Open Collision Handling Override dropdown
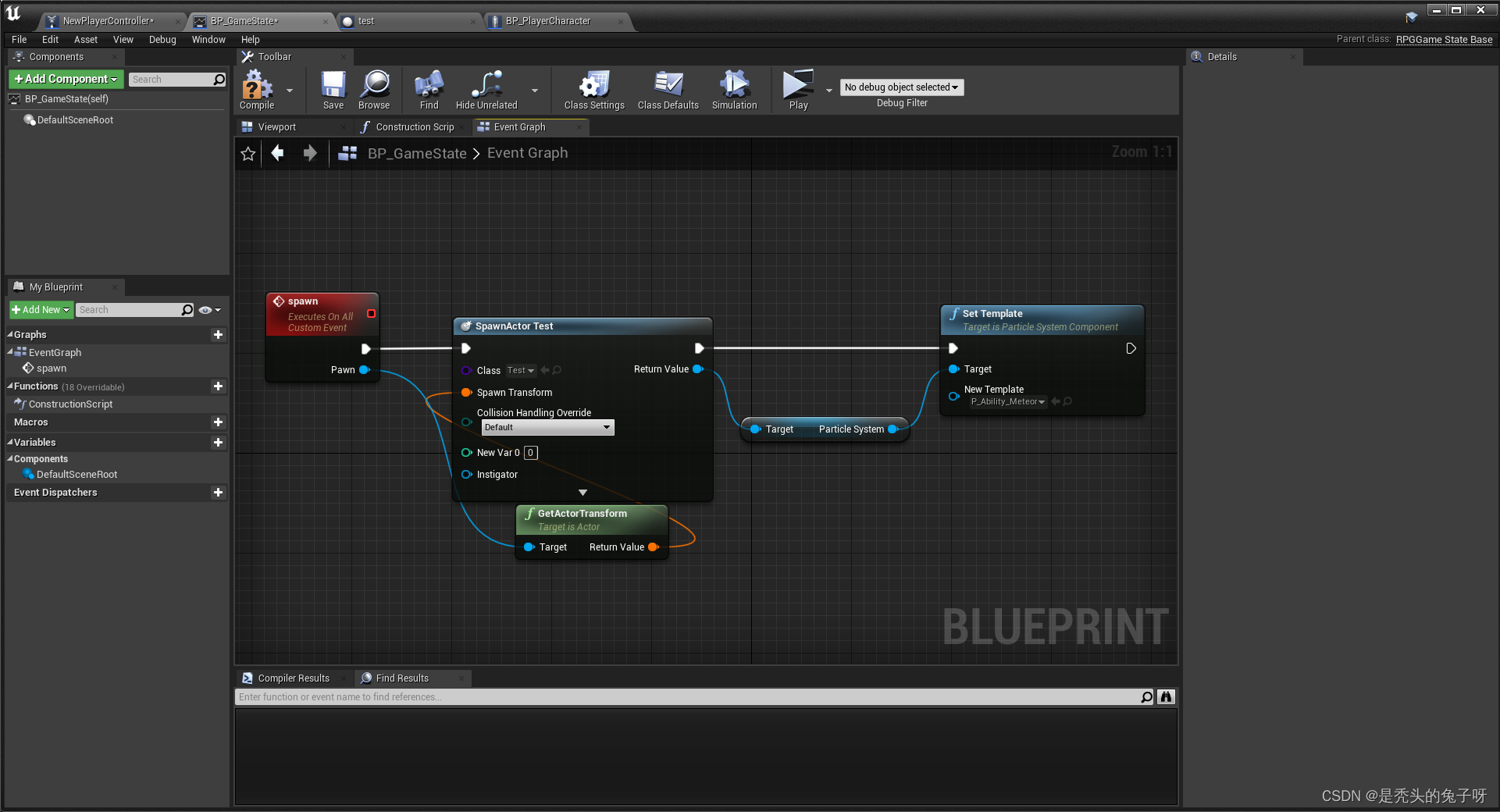Screen dimensions: 1500x812 [x=547, y=427]
